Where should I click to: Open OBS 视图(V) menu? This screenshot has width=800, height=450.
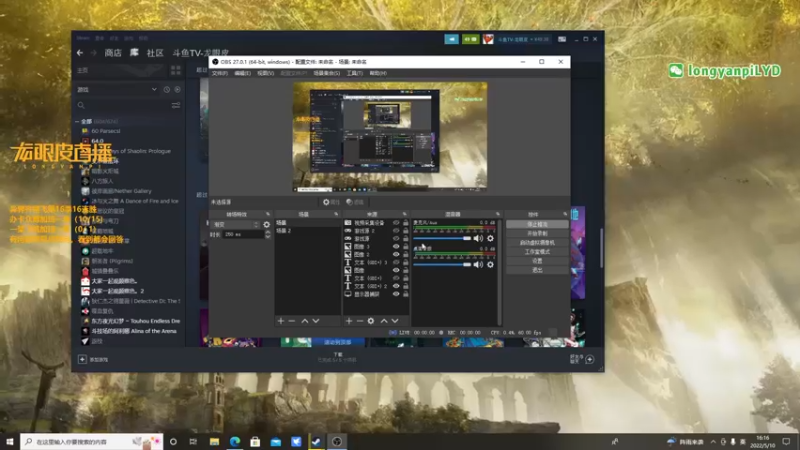(265, 73)
